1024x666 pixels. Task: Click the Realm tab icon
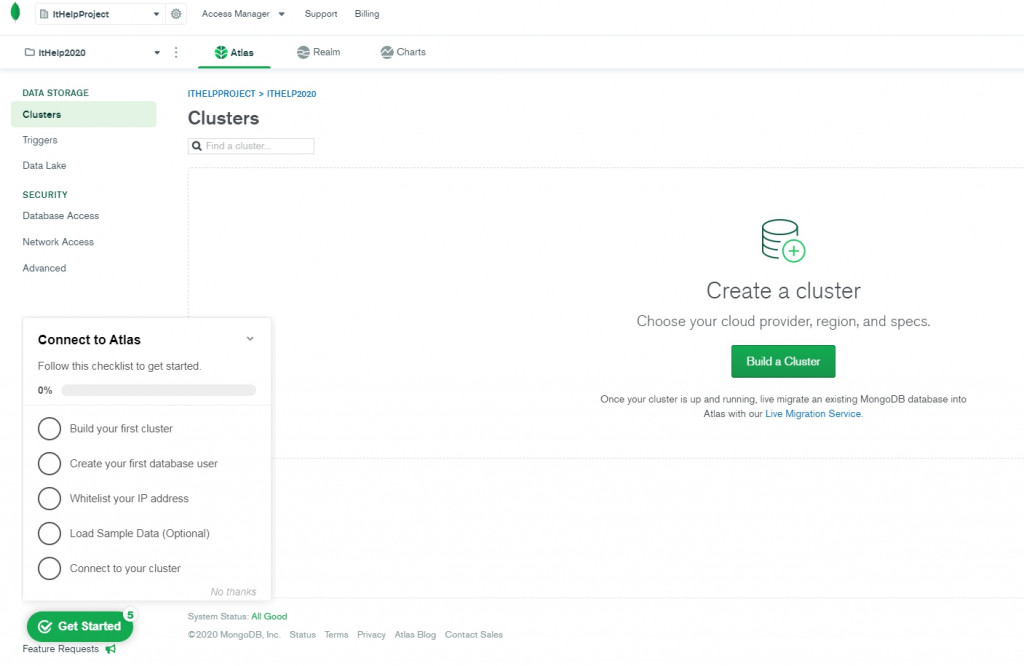tap(303, 52)
